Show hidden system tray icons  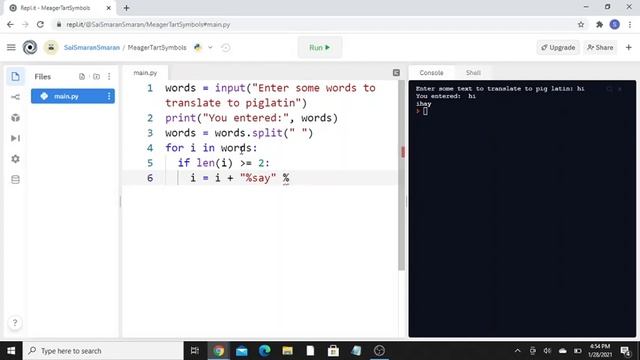pyautogui.click(x=518, y=351)
